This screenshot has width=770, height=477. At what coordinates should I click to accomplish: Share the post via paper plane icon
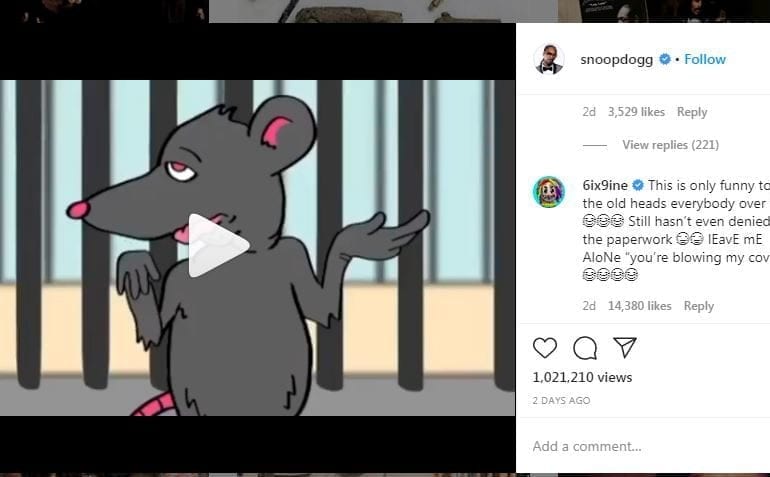coord(625,347)
